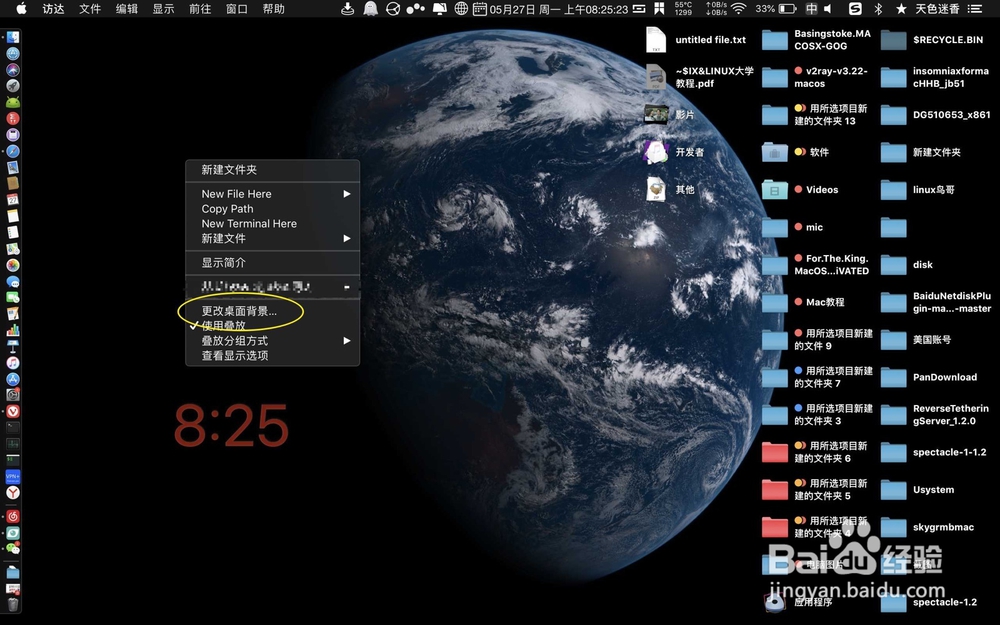The width and height of the screenshot is (1000, 625).
Task: Open Launchpad rocket icon in Dock
Action: point(13,86)
